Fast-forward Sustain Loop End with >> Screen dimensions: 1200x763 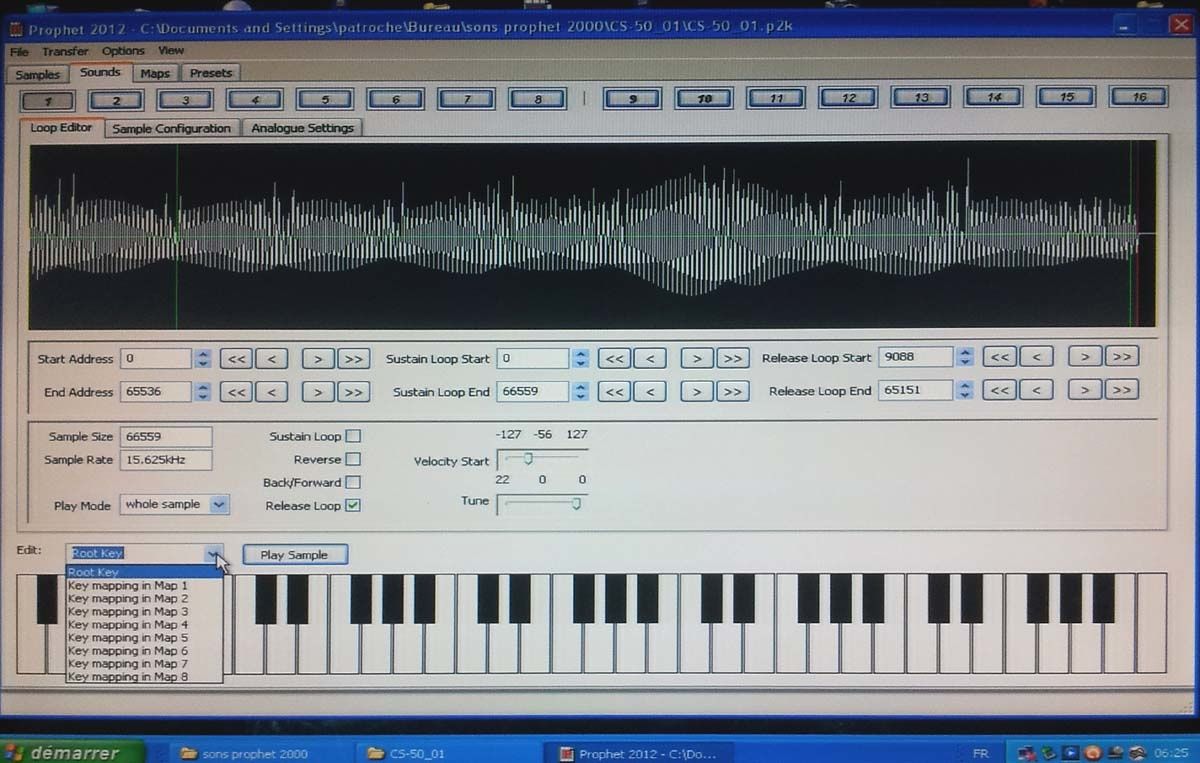(x=732, y=391)
